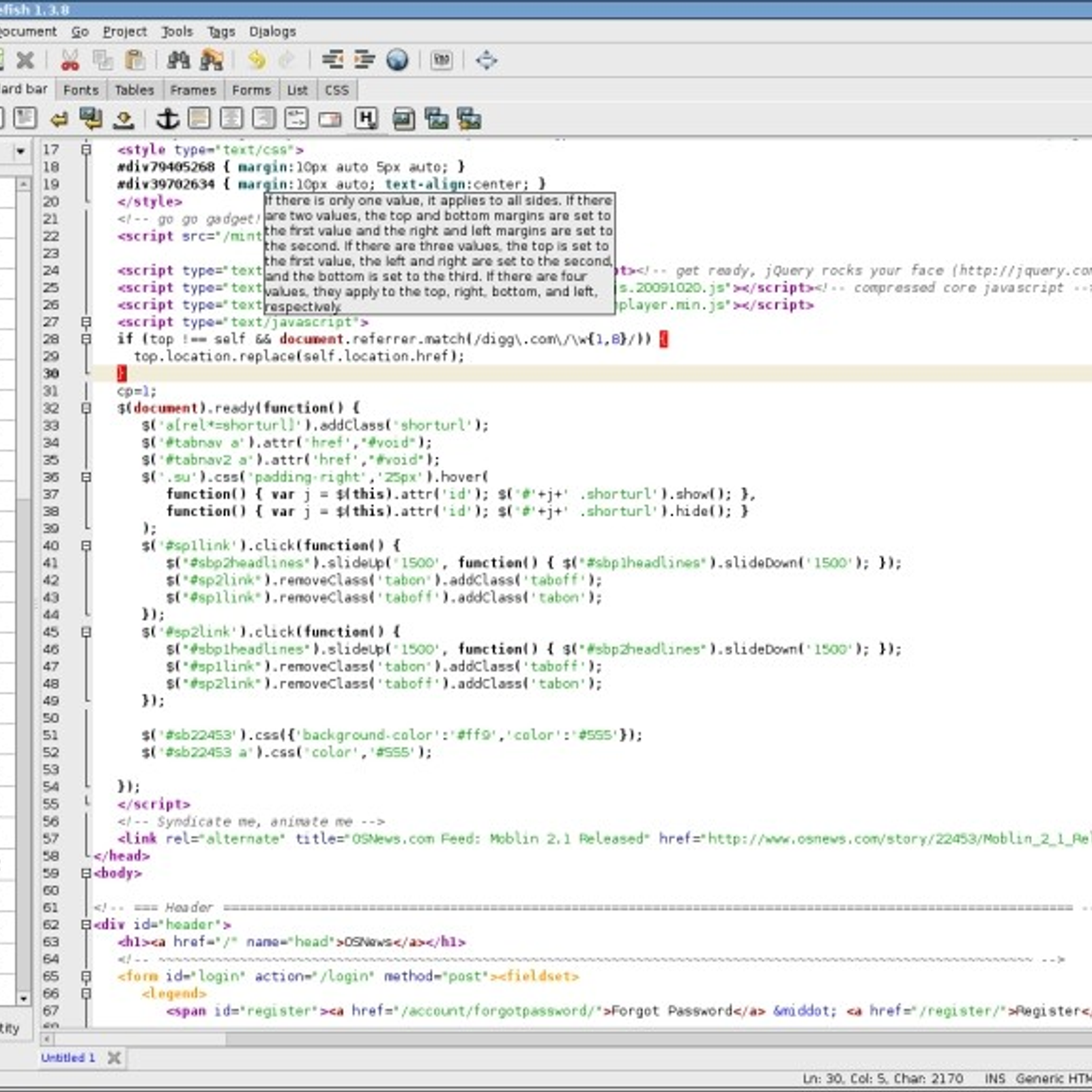Viewport: 1092px width, 1092px height.
Task: Open the Project menu
Action: [124, 31]
